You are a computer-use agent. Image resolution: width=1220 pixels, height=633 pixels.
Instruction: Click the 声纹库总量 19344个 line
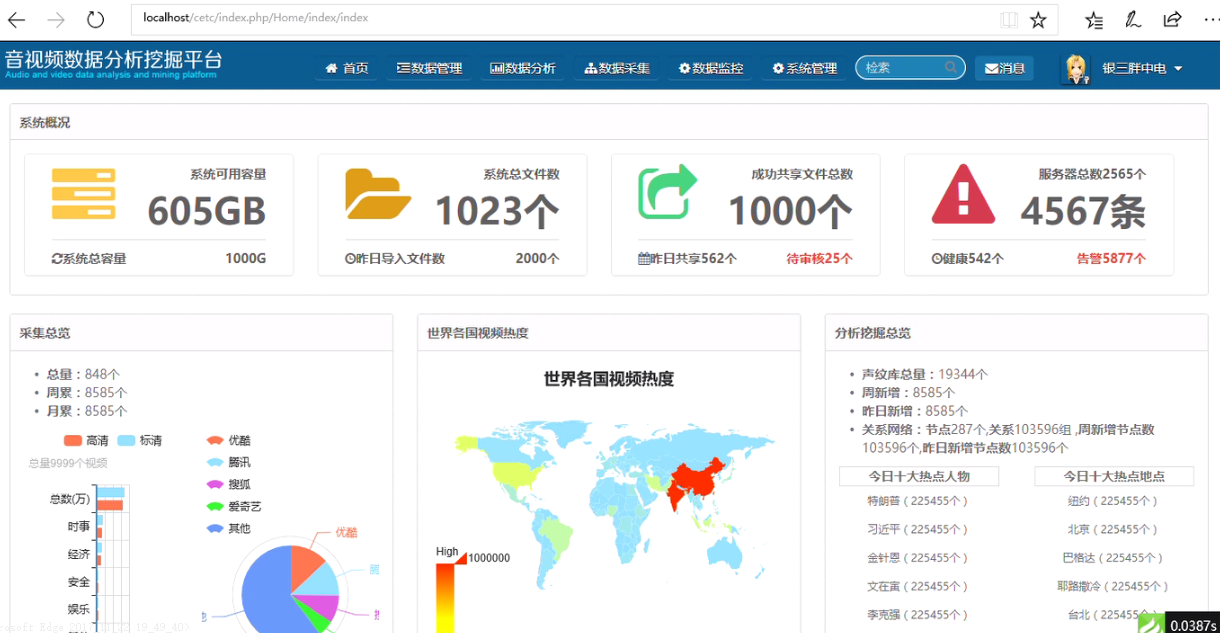pos(925,374)
